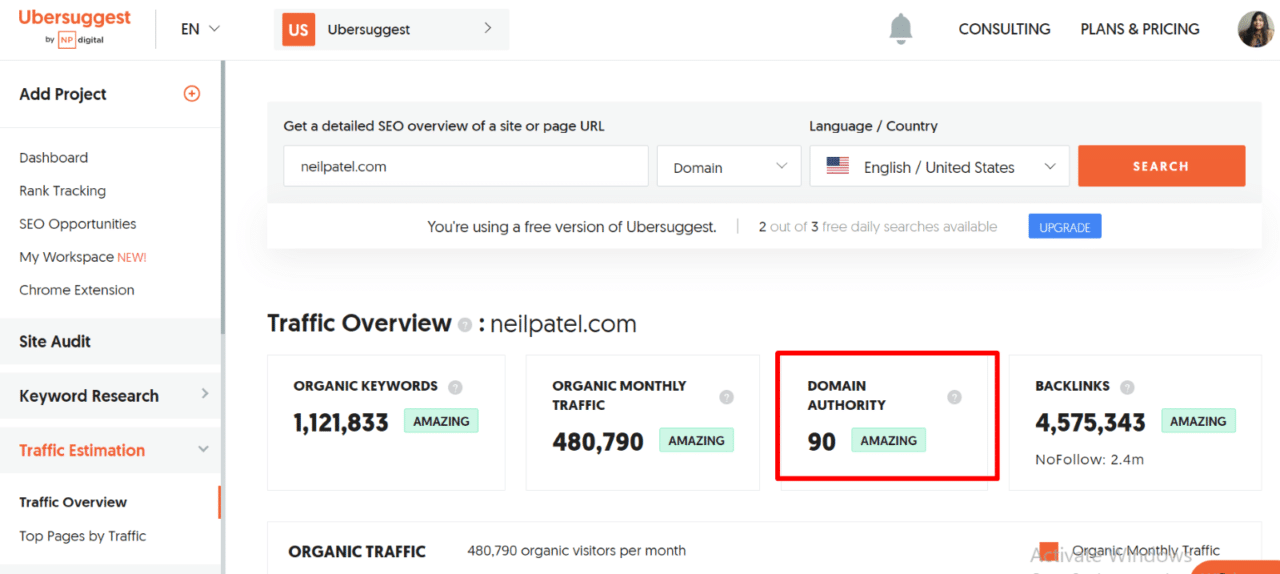Select Top Pages by Traffic

point(83,536)
